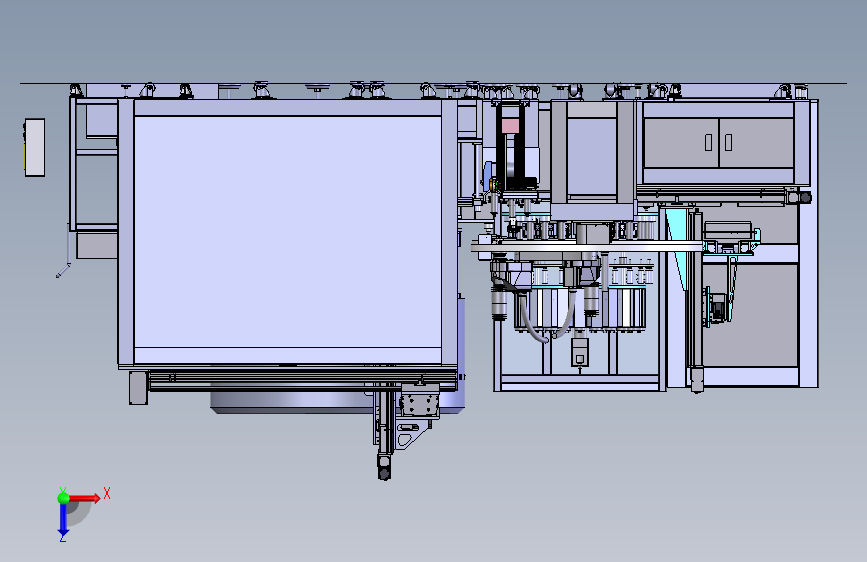Select the motor at the bottom of the vertical rail
The width and height of the screenshot is (867, 562).
[x=384, y=466]
